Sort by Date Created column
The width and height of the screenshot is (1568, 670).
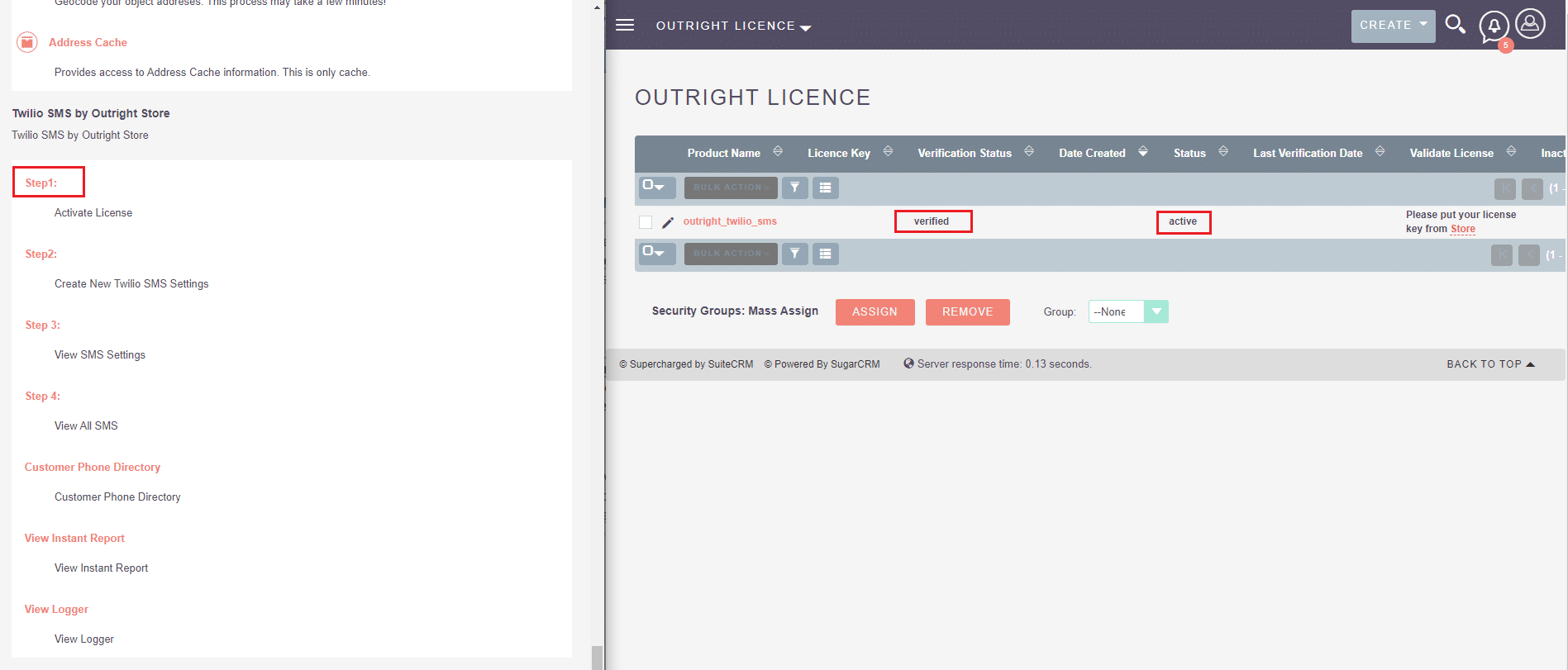pyautogui.click(x=1143, y=151)
